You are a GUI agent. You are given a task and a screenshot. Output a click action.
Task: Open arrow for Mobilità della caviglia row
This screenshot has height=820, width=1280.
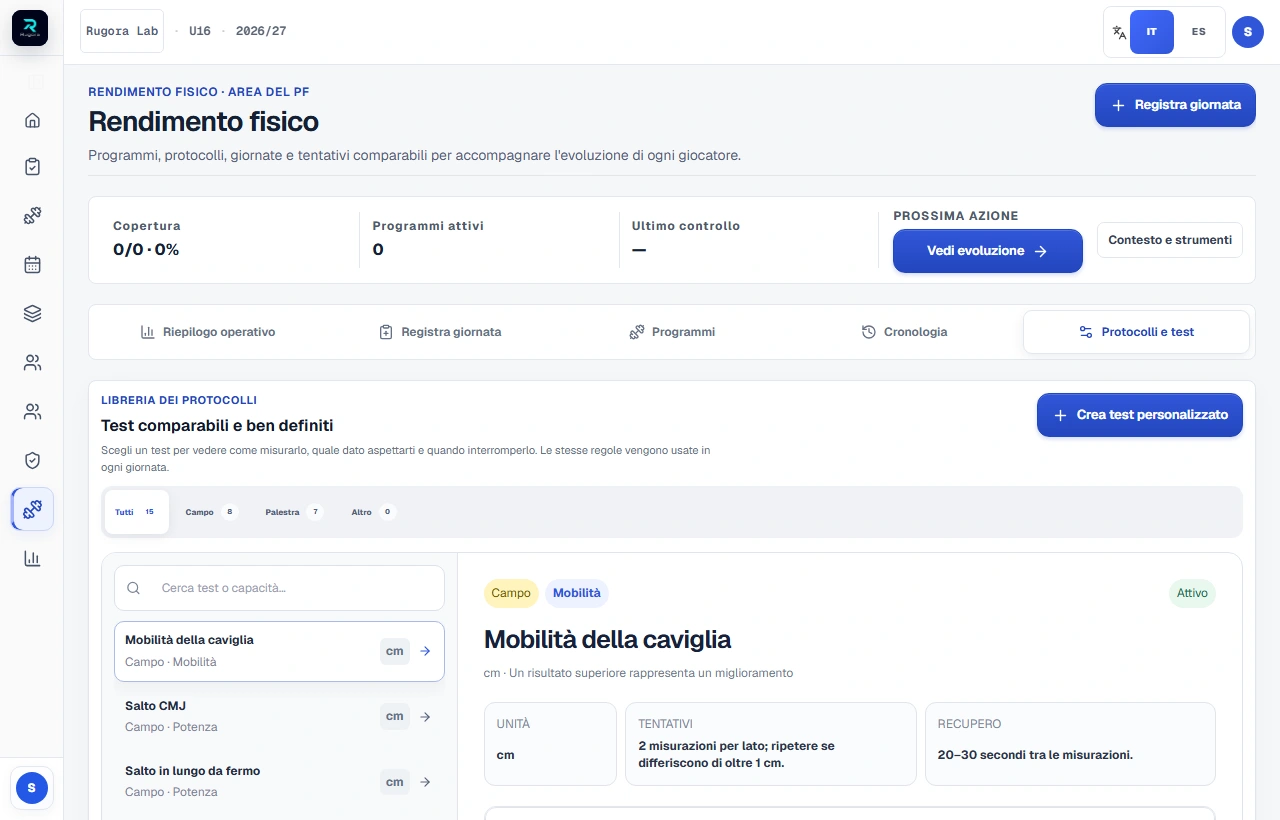click(x=425, y=651)
